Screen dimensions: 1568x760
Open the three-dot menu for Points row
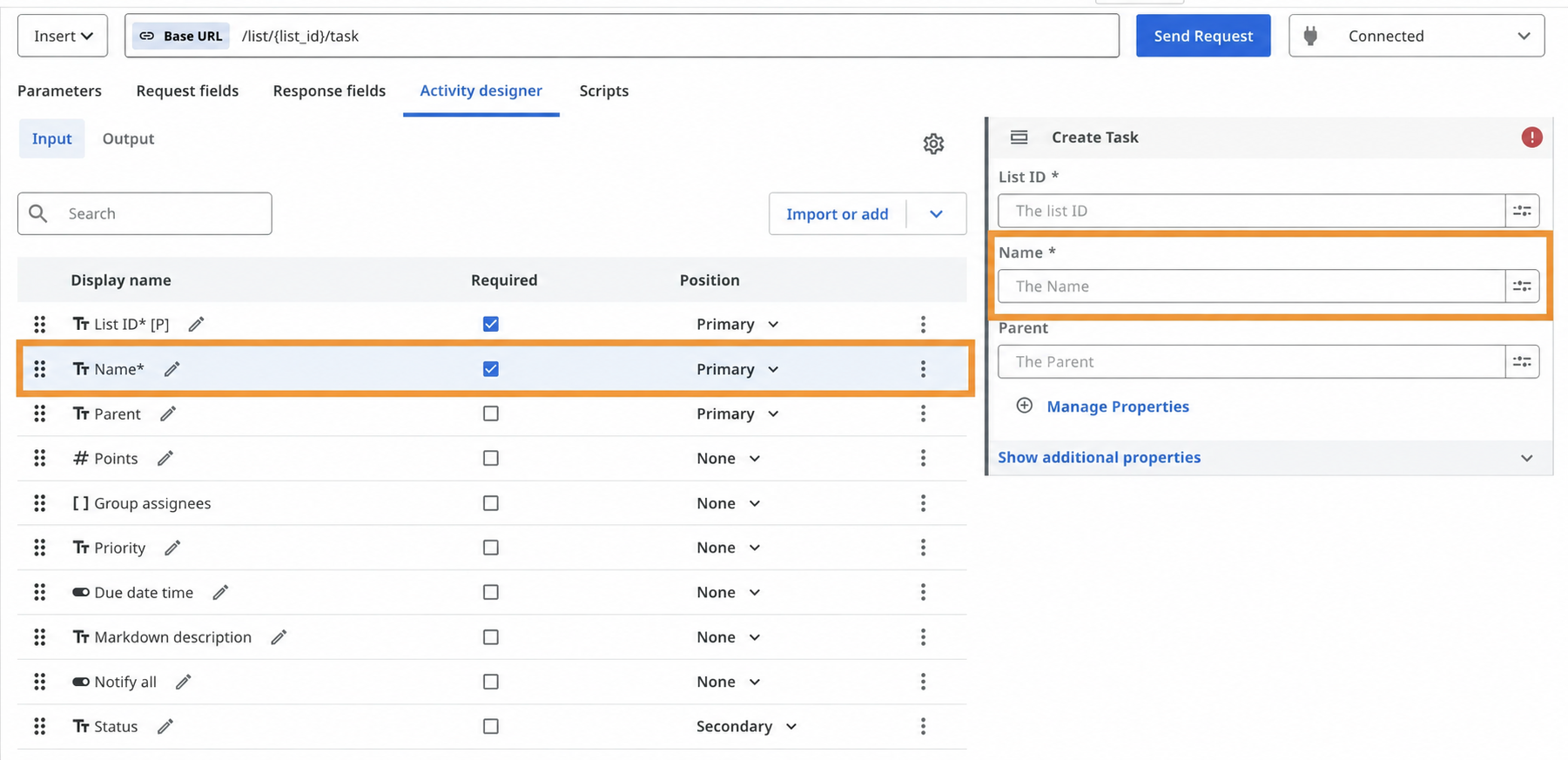(x=923, y=458)
